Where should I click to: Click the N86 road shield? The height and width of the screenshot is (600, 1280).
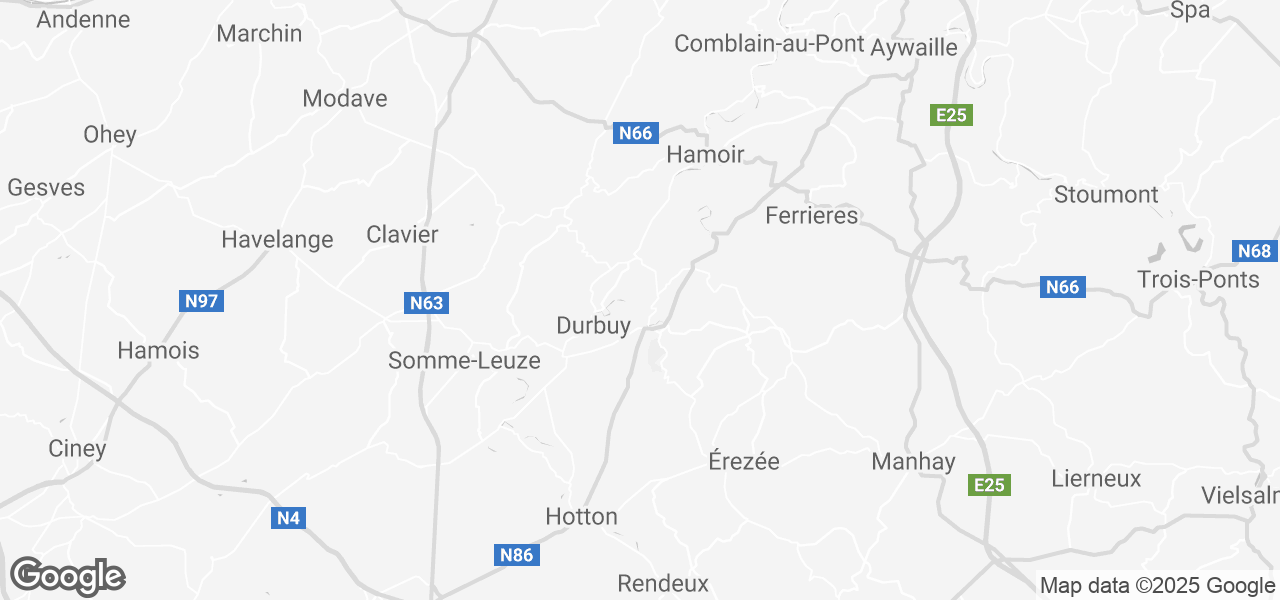pyautogui.click(x=517, y=555)
